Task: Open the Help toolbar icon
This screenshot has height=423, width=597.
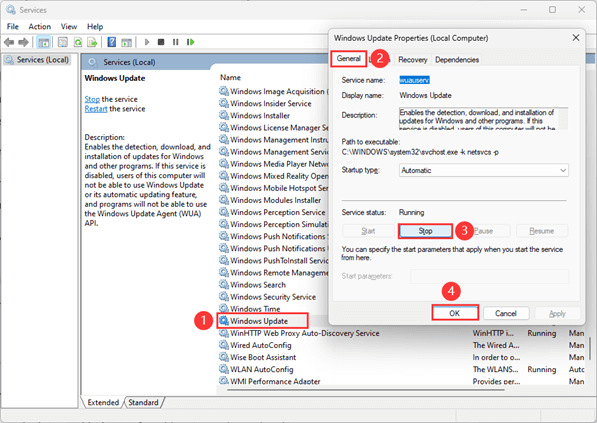Action: pyautogui.click(x=112, y=42)
